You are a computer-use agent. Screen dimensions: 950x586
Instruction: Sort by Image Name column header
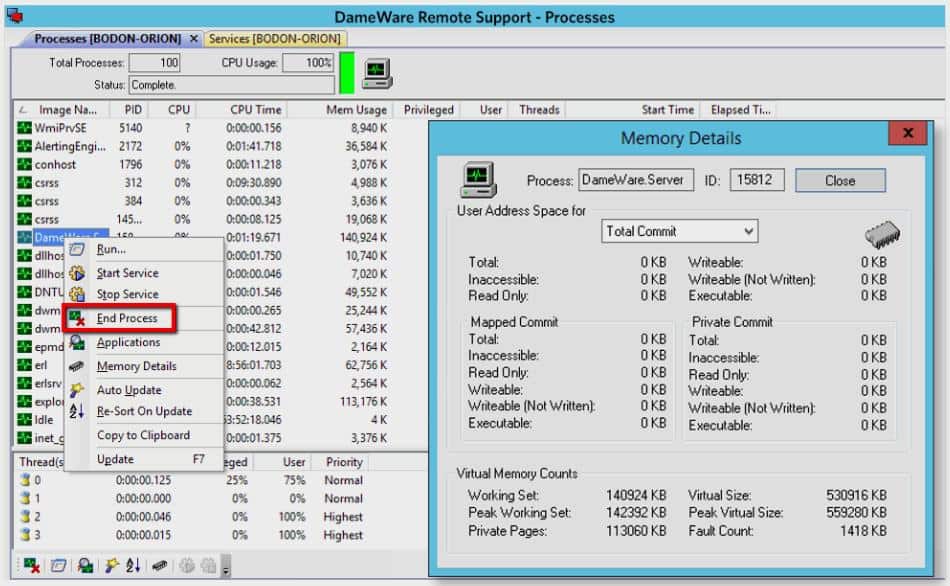[62, 110]
